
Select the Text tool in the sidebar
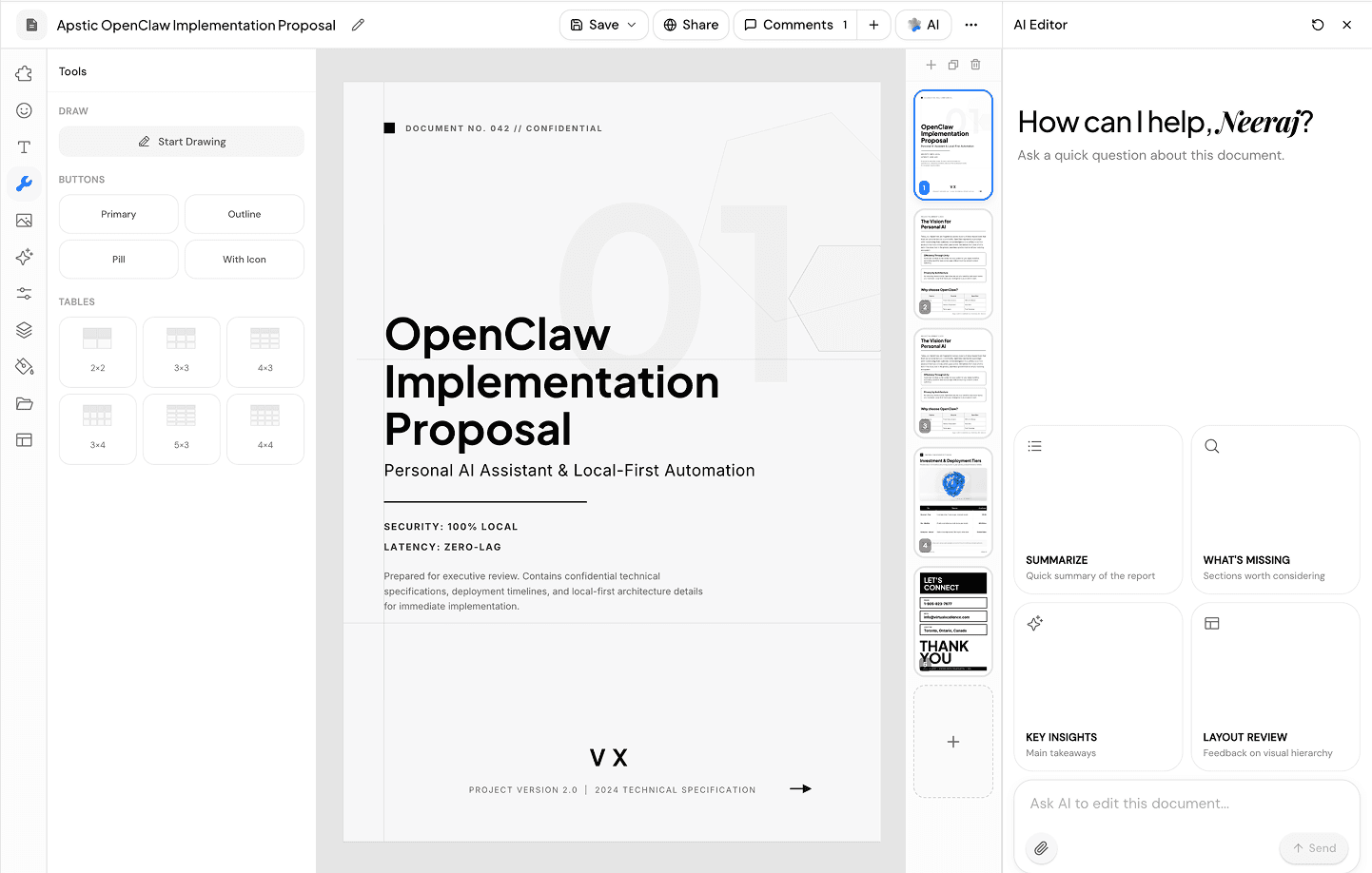[23, 146]
